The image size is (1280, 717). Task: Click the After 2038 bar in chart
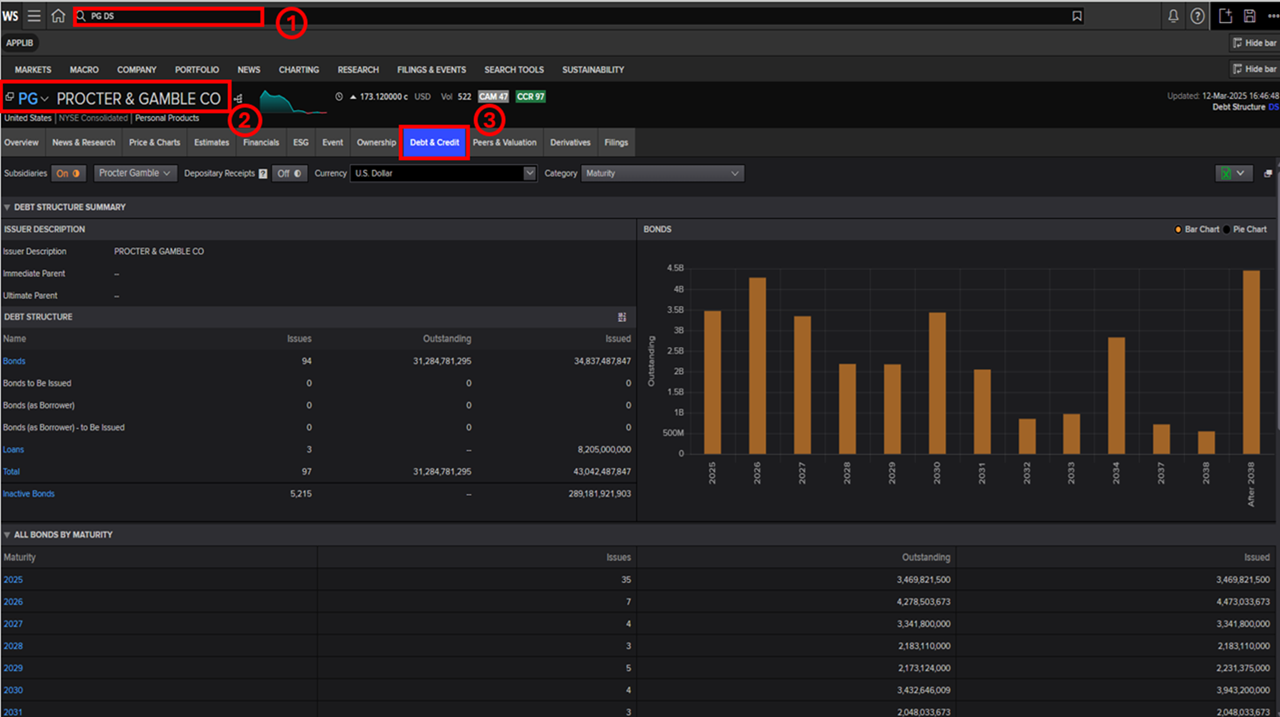coord(1251,362)
